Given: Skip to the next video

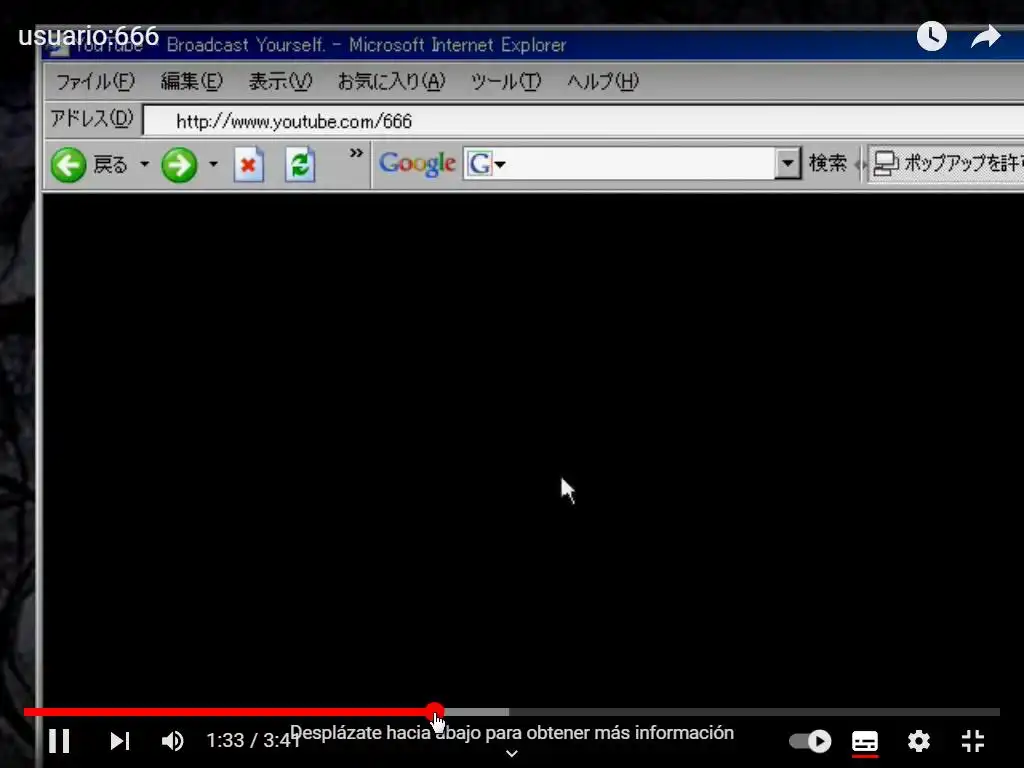Looking at the screenshot, I should tap(120, 741).
